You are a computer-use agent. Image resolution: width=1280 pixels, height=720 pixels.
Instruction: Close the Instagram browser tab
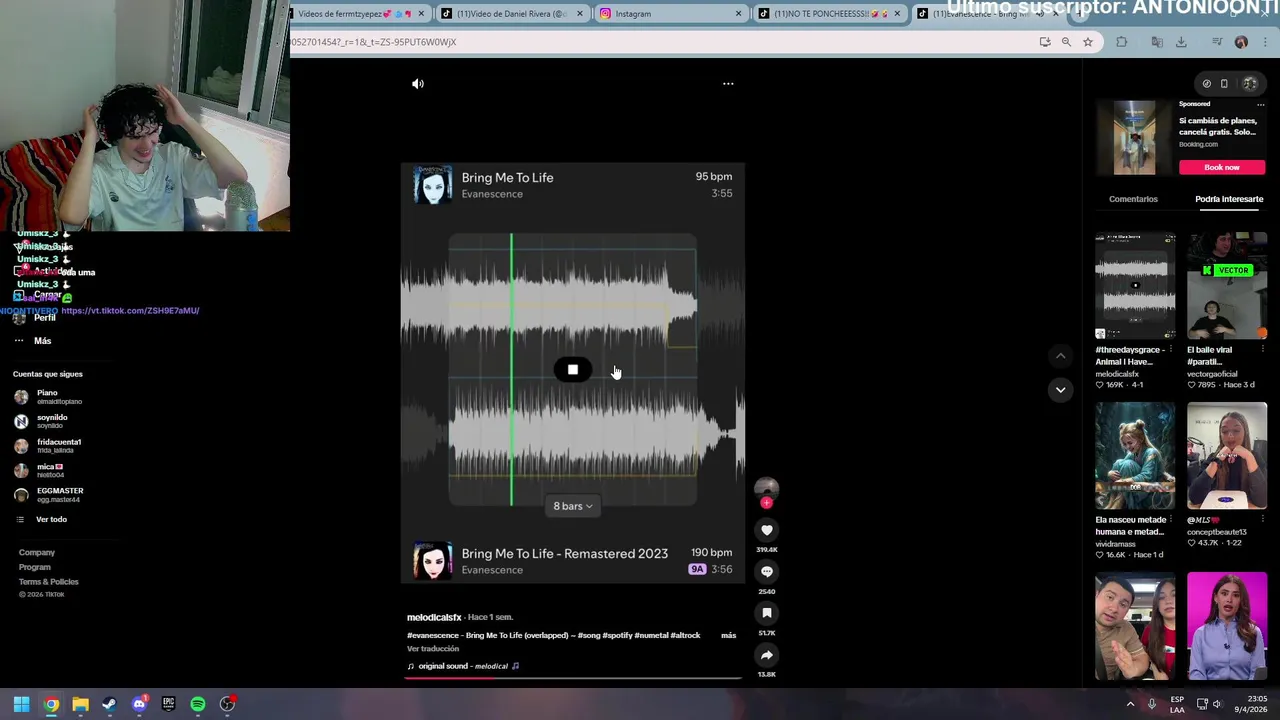pyautogui.click(x=739, y=14)
